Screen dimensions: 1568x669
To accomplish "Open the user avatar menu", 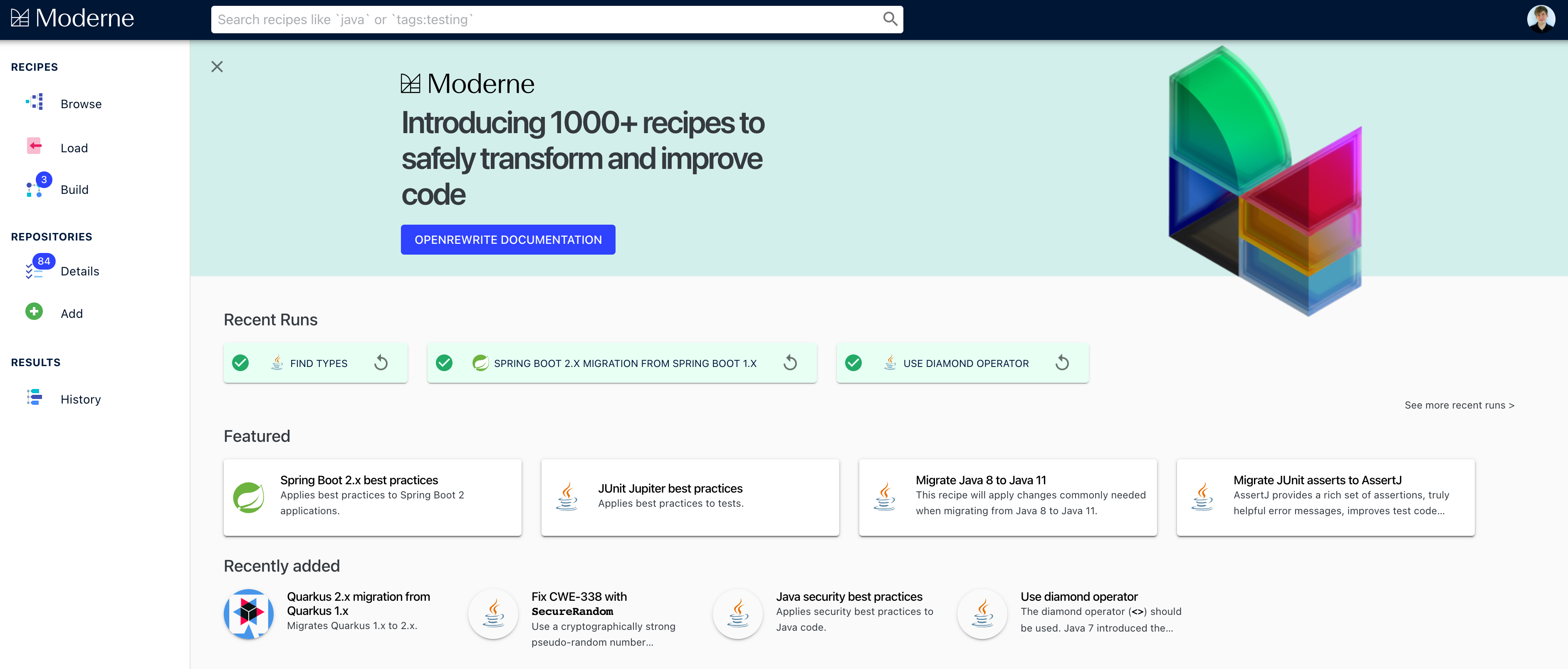I will pyautogui.click(x=1541, y=19).
